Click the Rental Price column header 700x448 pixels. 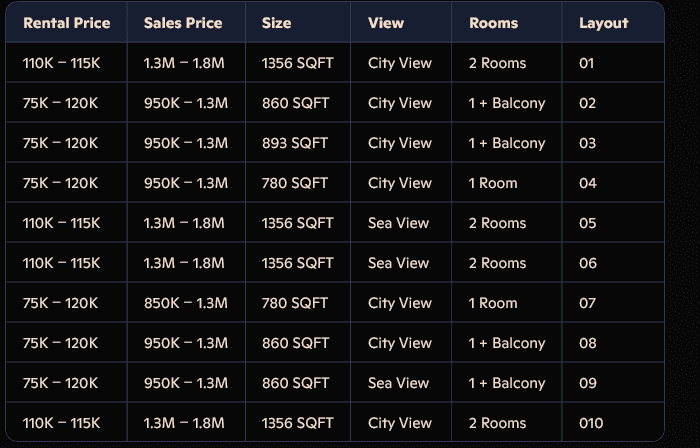67,23
